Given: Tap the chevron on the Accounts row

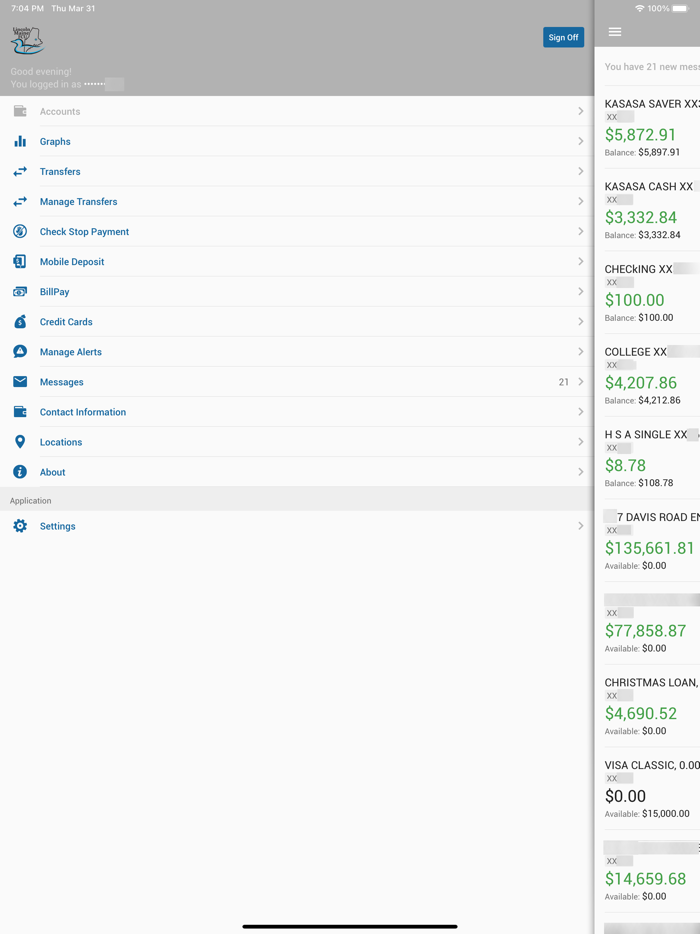Looking at the screenshot, I should (x=580, y=111).
